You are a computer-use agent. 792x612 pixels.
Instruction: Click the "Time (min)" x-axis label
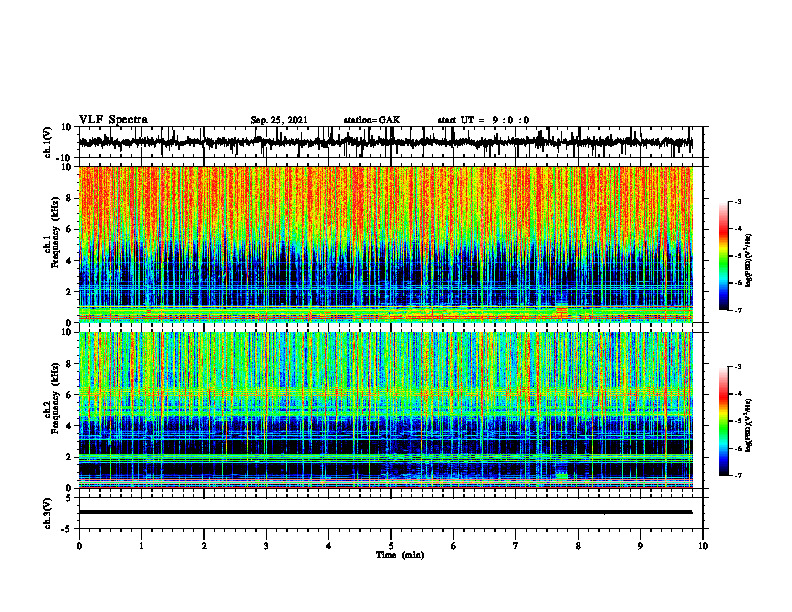(400, 555)
